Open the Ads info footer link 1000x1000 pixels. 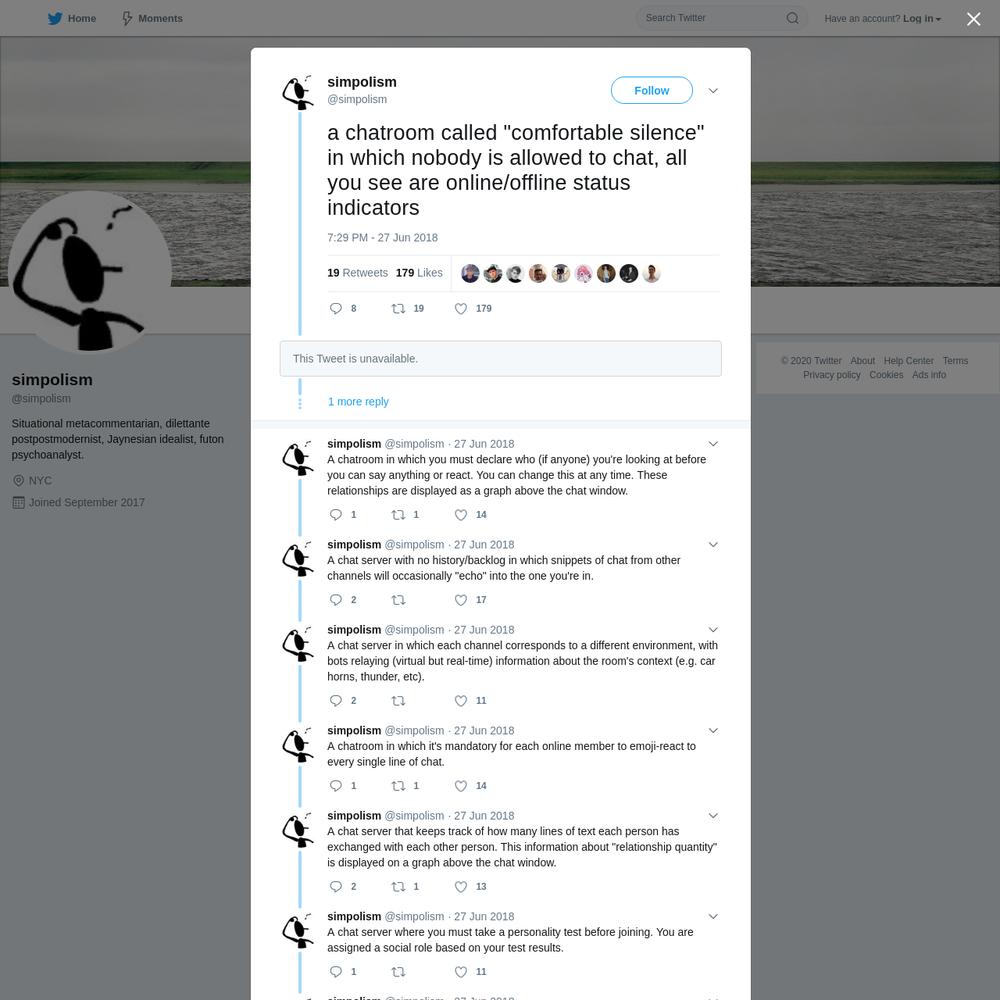click(929, 375)
